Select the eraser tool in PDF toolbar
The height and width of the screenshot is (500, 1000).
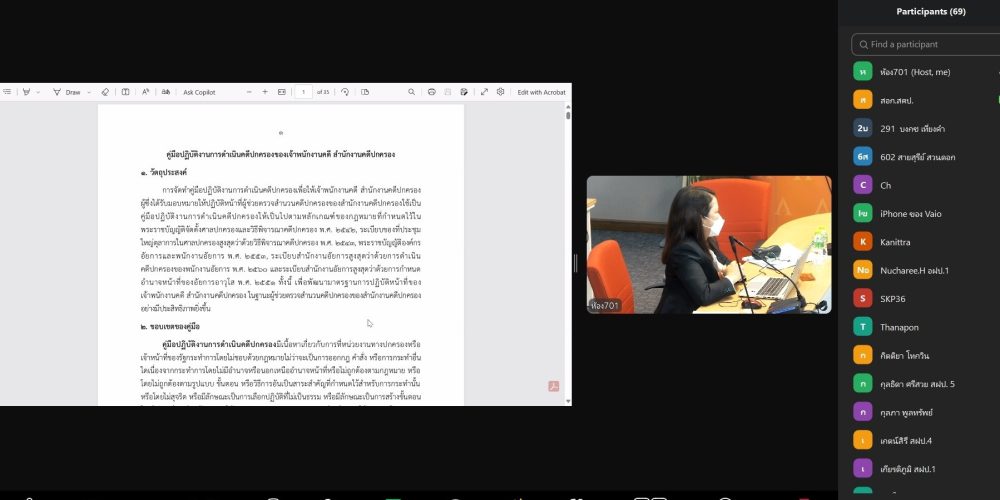click(105, 92)
